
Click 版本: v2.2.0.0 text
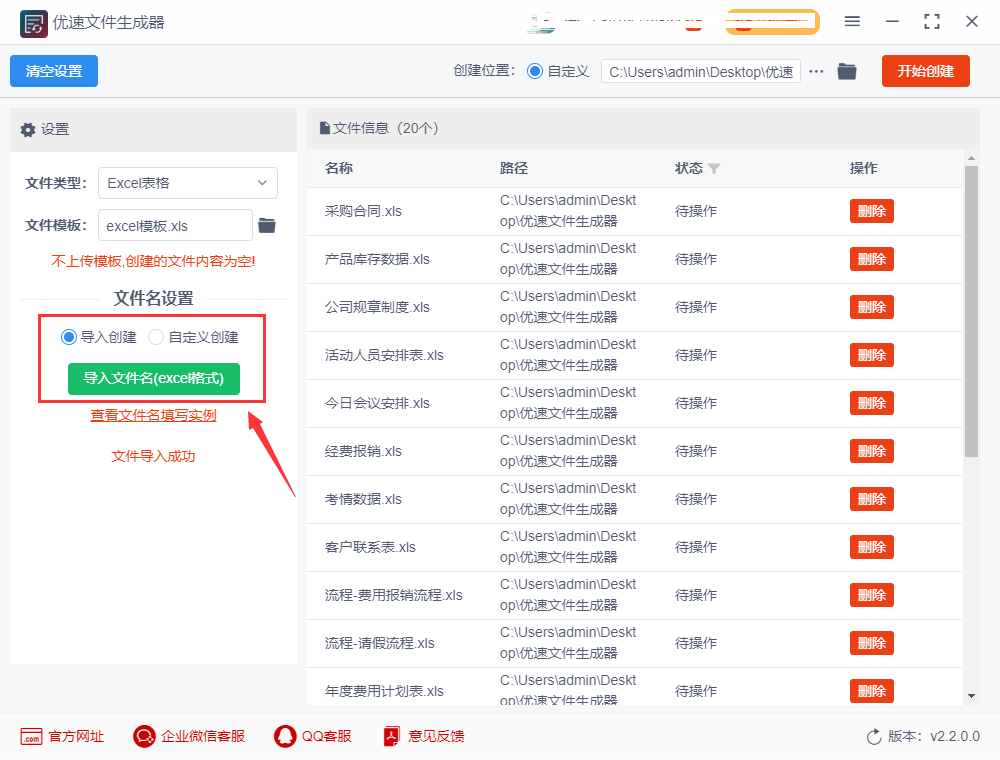[934, 736]
